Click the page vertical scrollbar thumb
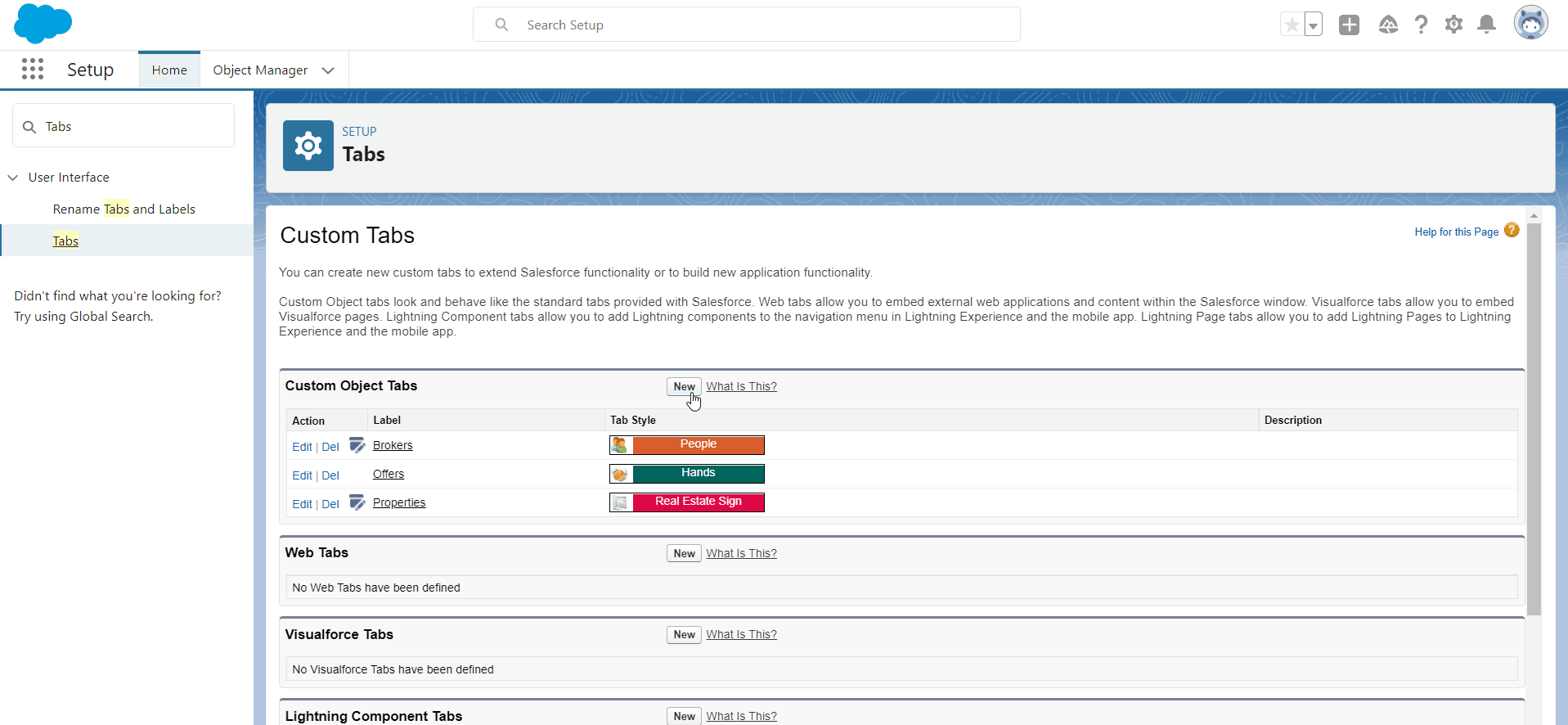 click(x=1534, y=419)
